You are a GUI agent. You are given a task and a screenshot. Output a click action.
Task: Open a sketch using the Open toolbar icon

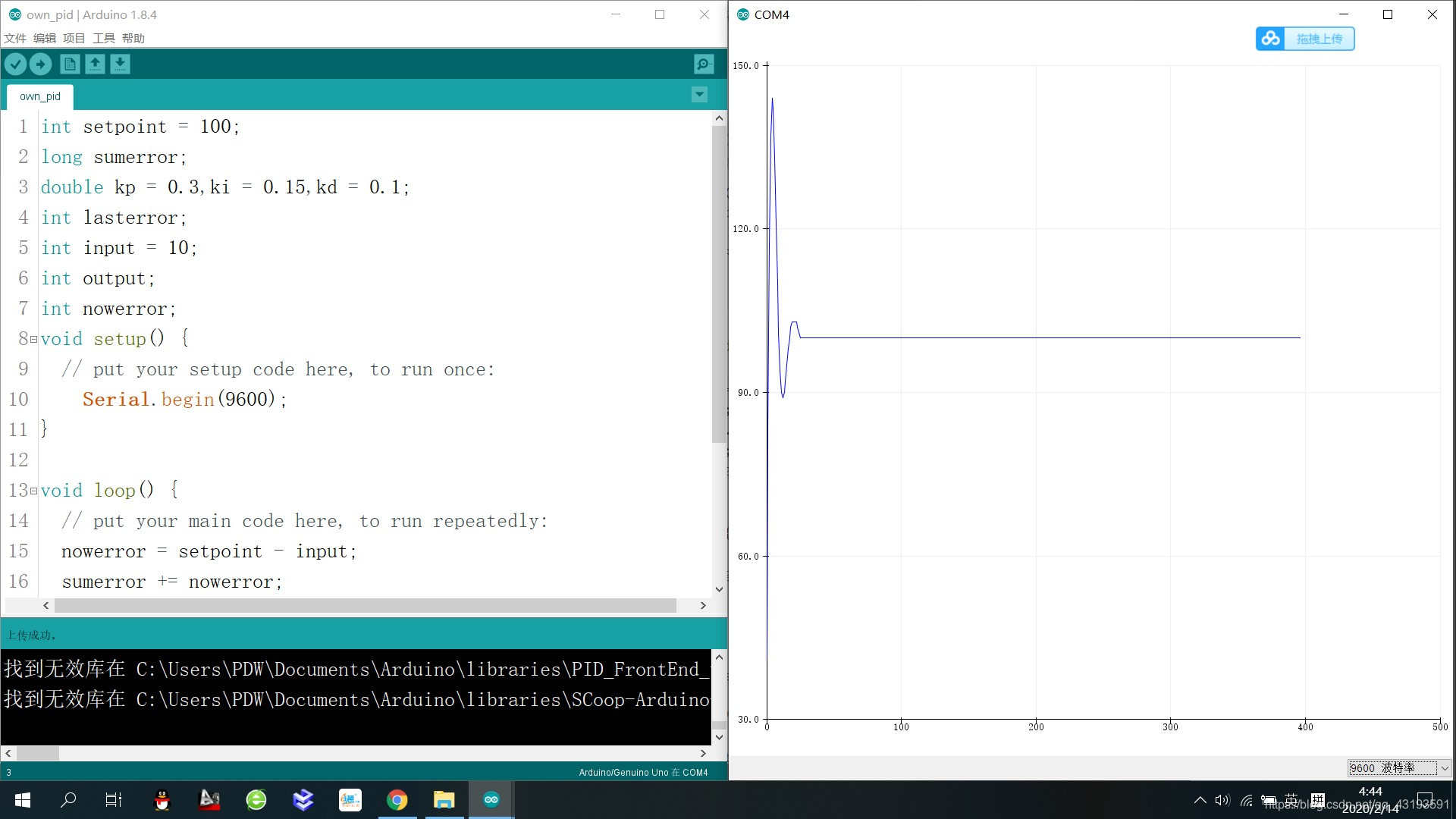click(x=95, y=64)
